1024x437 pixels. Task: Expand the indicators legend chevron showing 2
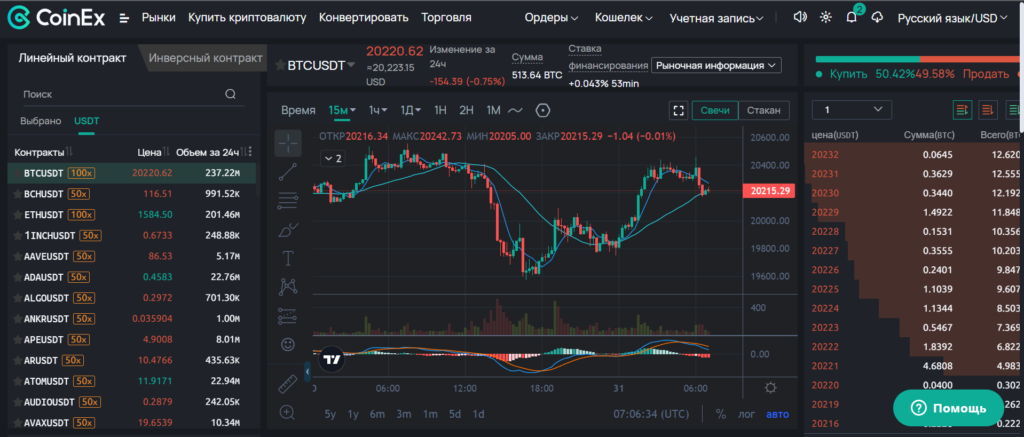333,158
